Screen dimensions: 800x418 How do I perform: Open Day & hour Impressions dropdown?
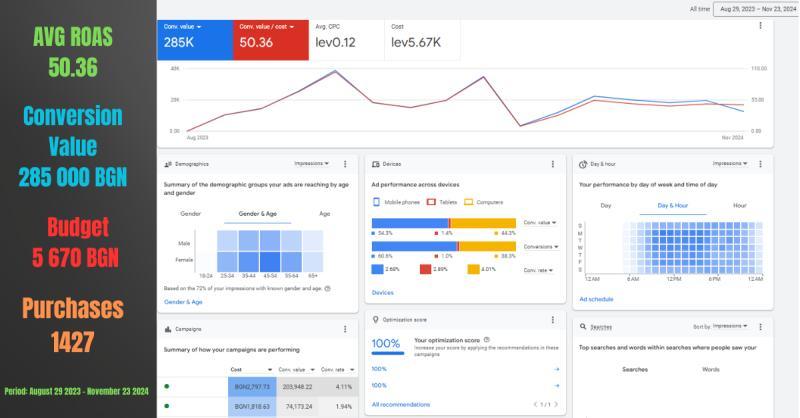(730, 163)
